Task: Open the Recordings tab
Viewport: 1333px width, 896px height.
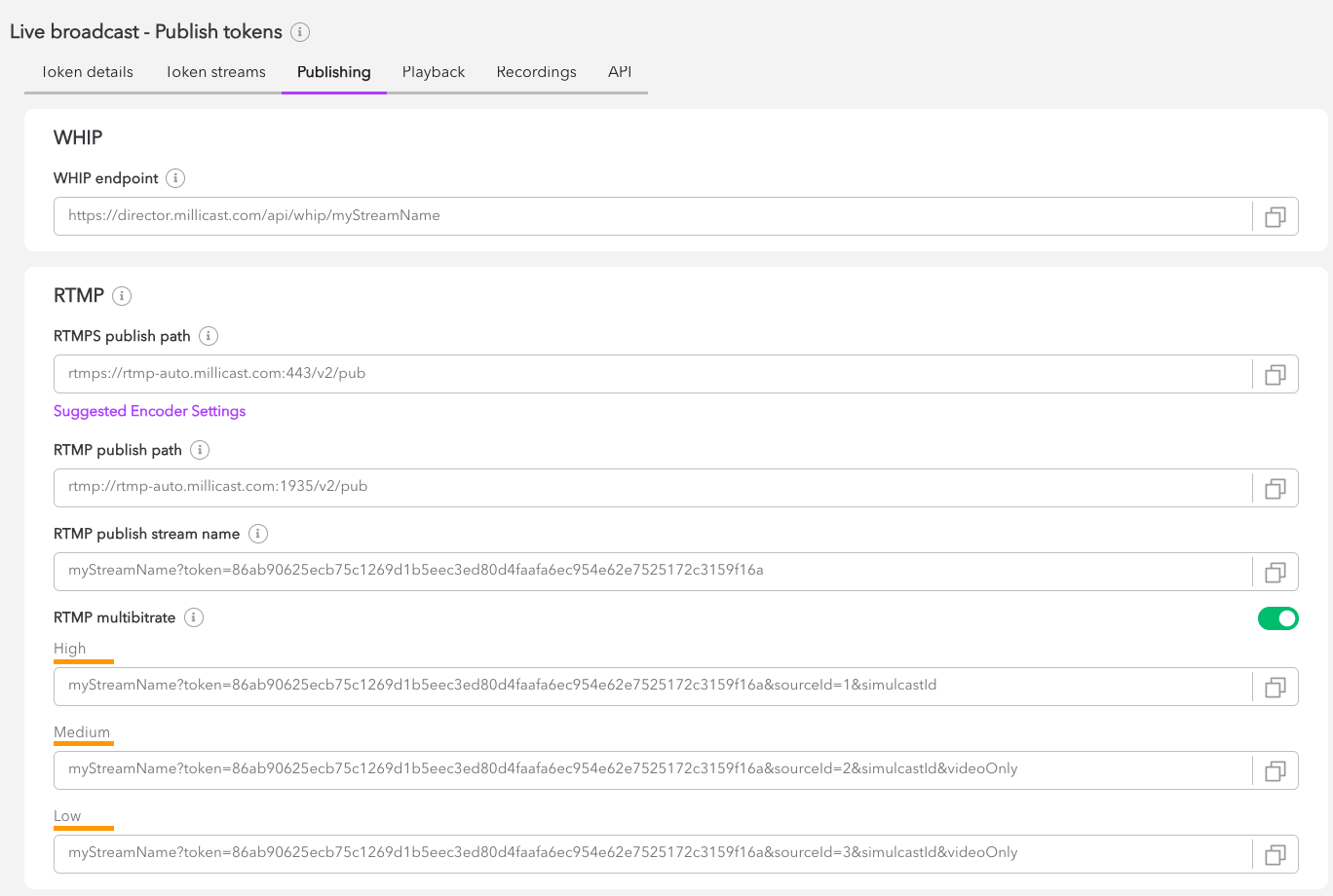Action: tap(536, 72)
